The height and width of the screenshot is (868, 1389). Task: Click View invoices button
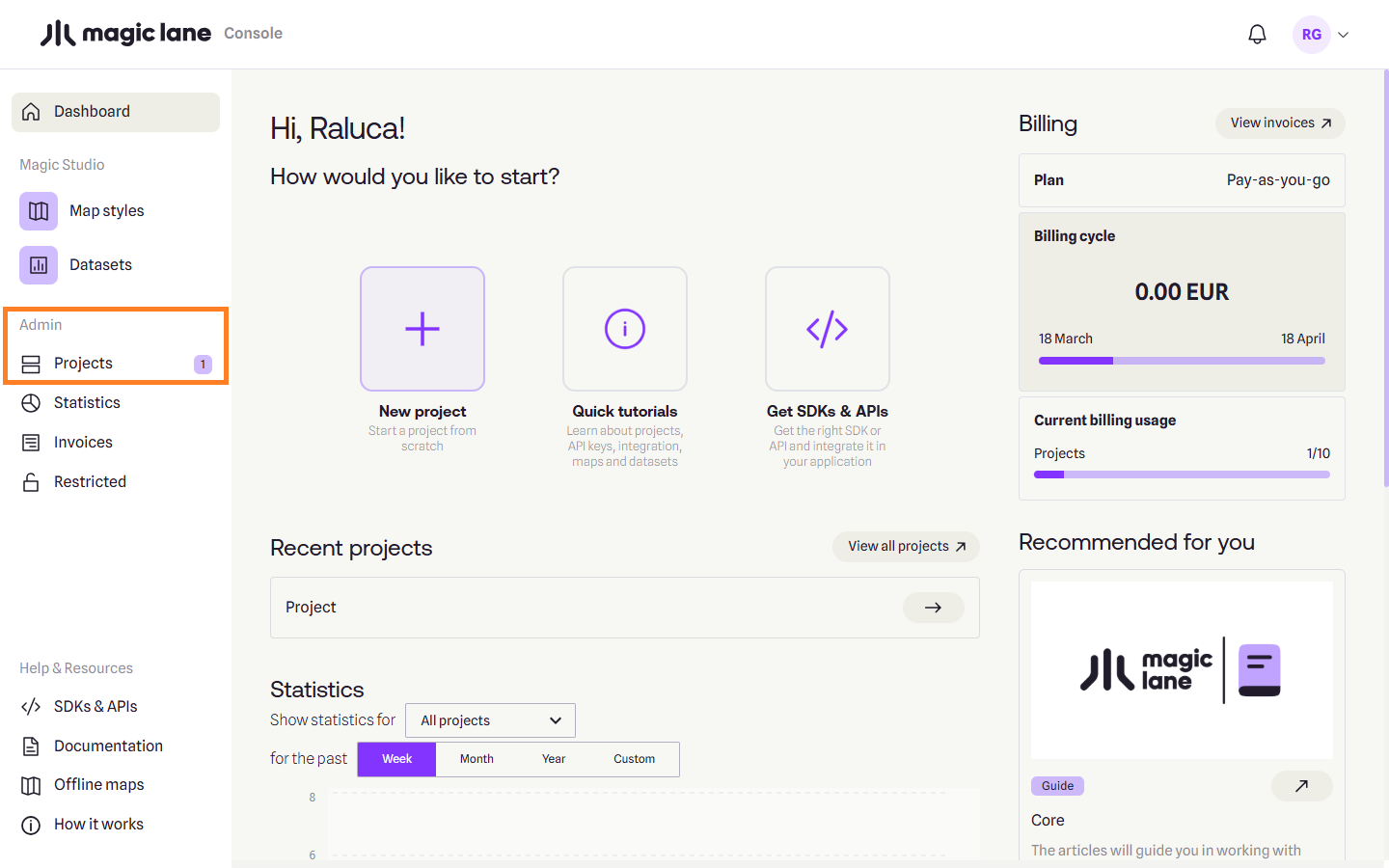coord(1280,123)
